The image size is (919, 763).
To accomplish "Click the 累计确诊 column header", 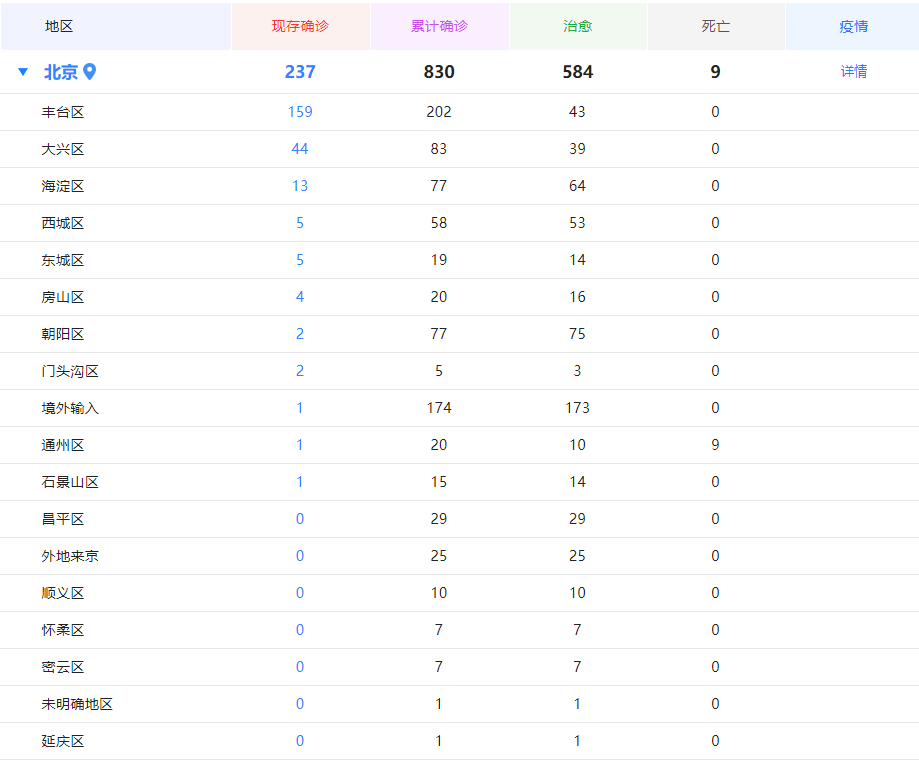I will click(x=439, y=26).
